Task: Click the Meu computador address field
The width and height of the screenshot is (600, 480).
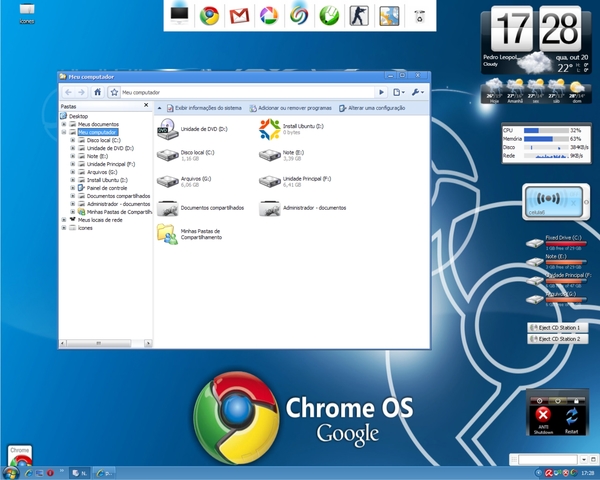Action: pos(247,92)
